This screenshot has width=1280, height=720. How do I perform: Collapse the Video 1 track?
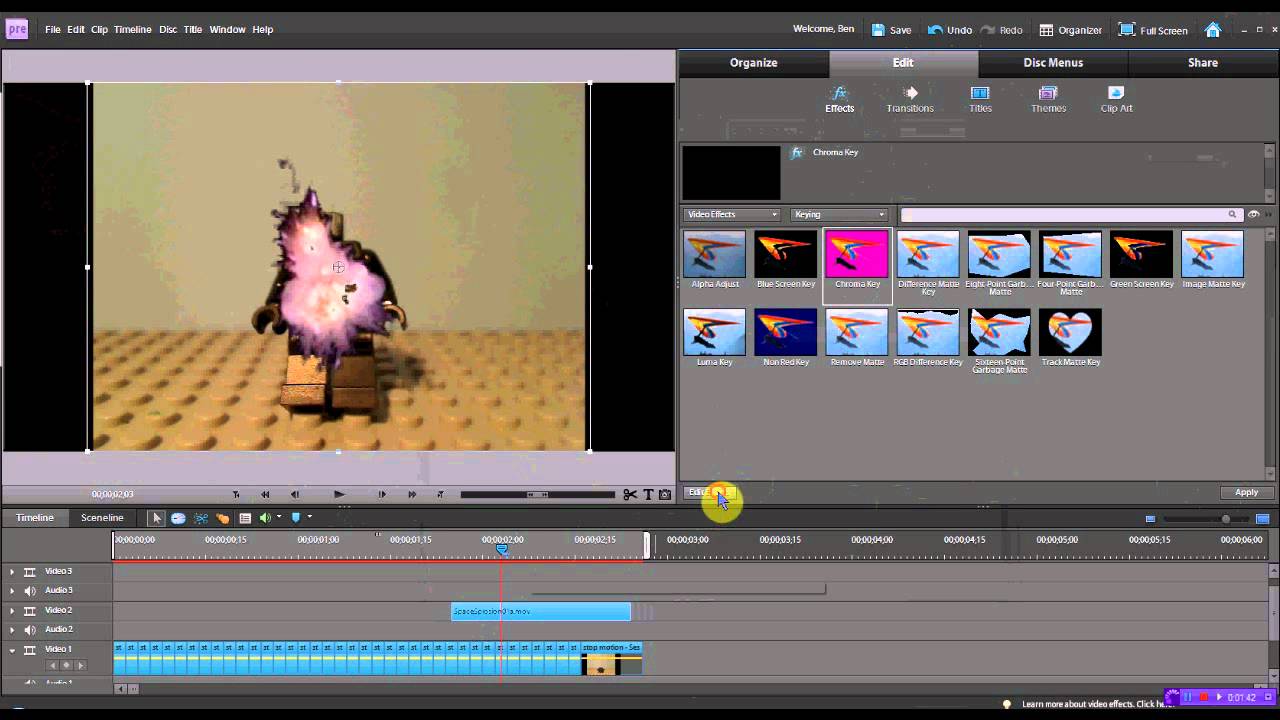coord(12,649)
